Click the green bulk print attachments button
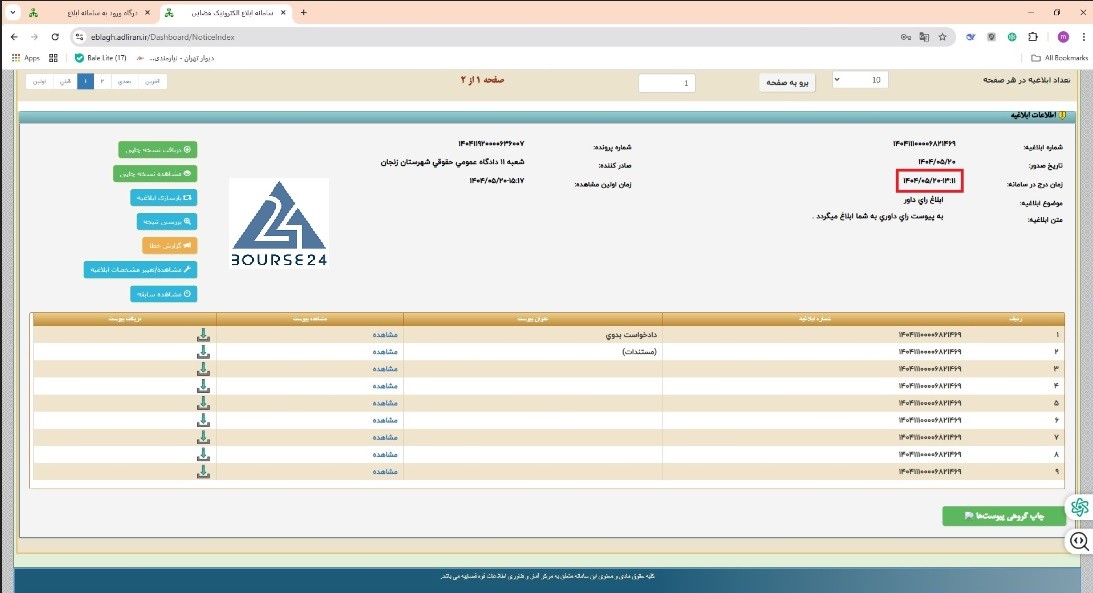The width and height of the screenshot is (1093, 593). click(1004, 516)
